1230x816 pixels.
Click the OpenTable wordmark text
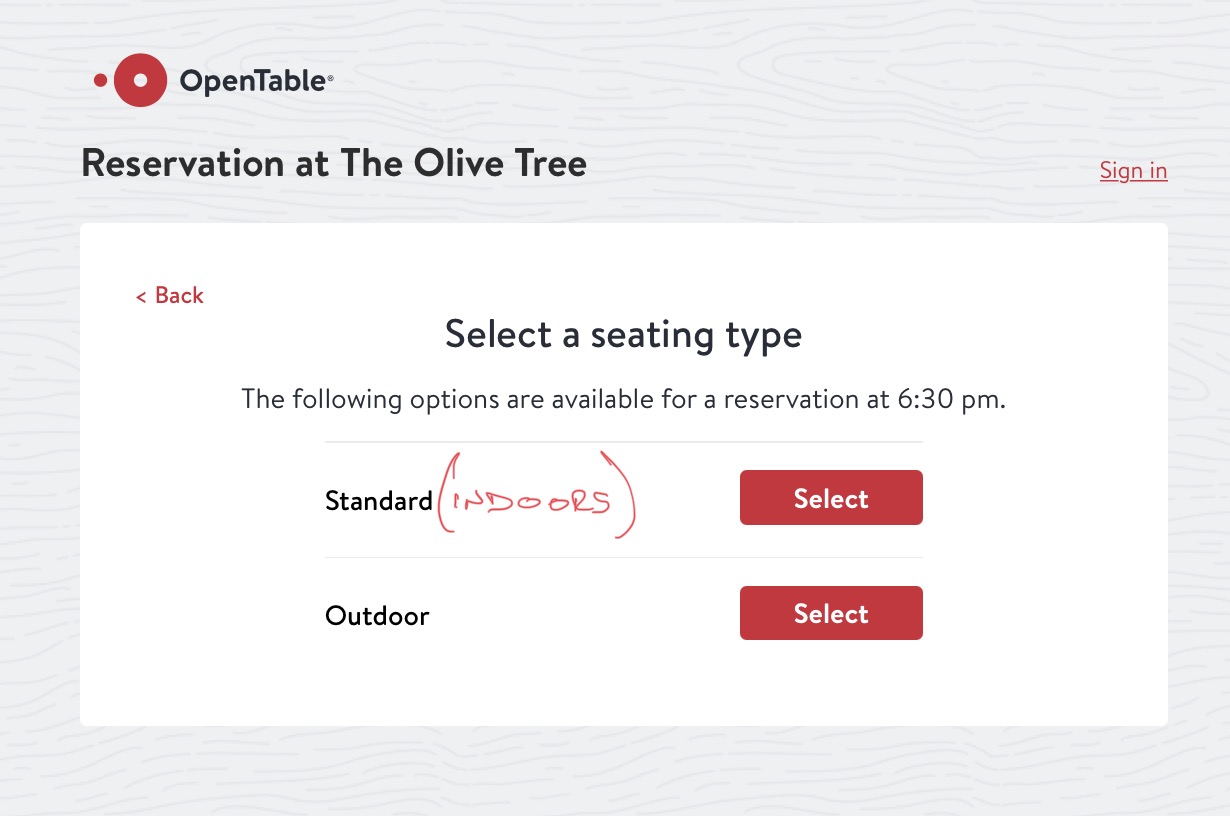[252, 81]
